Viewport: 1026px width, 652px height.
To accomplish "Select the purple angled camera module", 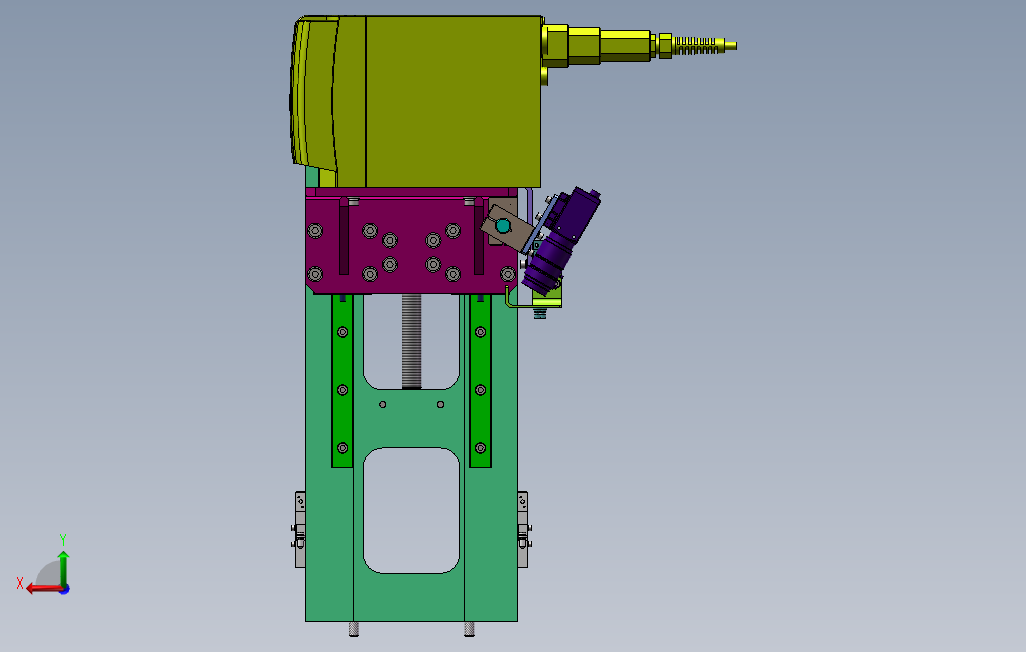I will [x=561, y=241].
